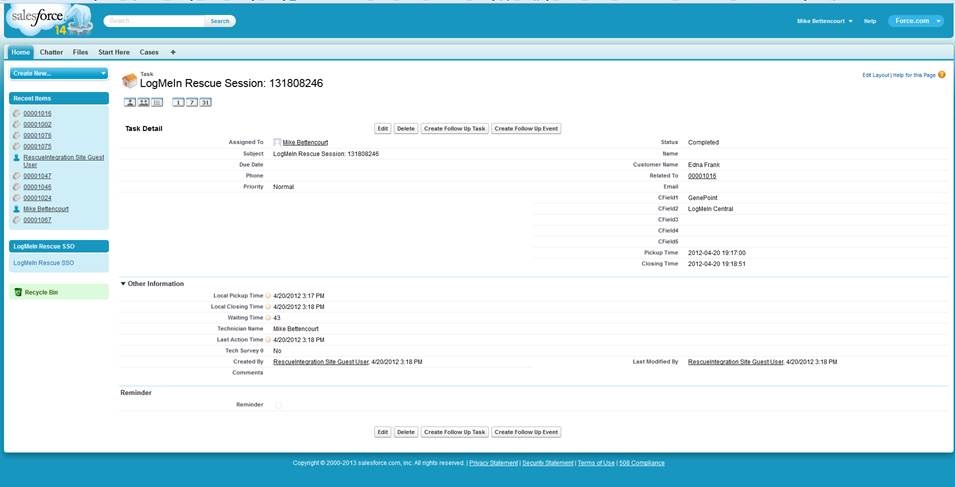Click the top Delete button
Image resolution: width=955 pixels, height=487 pixels.
(x=406, y=128)
